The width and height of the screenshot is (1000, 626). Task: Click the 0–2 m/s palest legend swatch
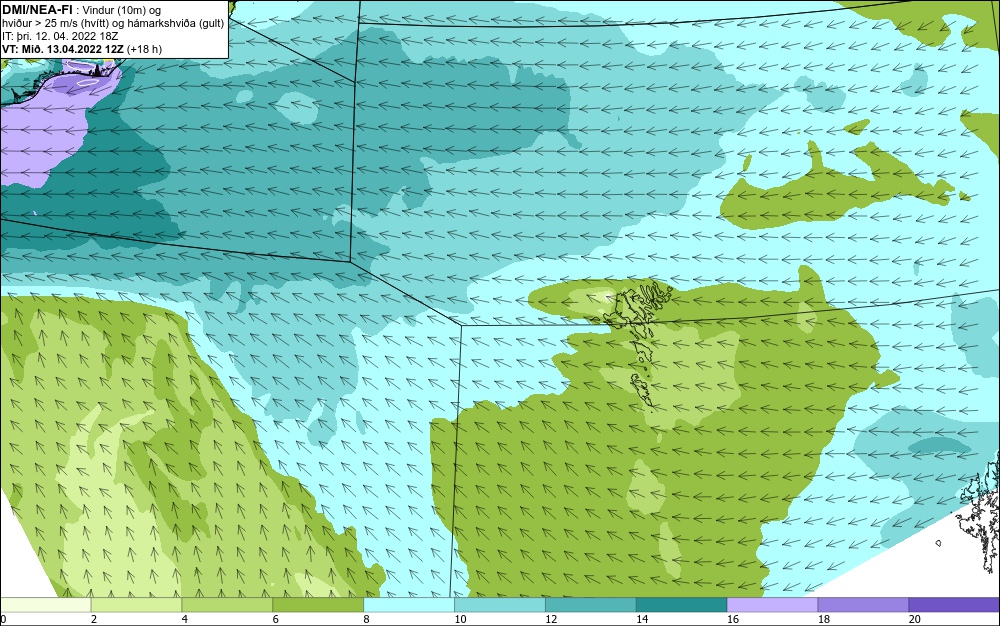click(x=46, y=605)
